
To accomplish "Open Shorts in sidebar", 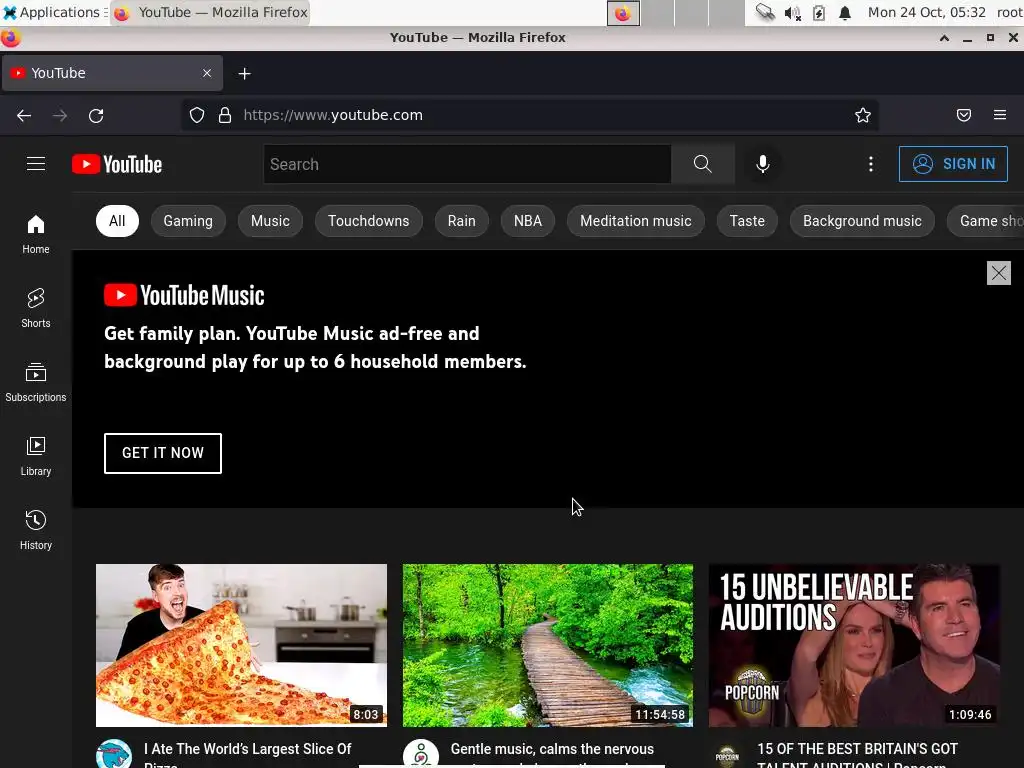I will (36, 308).
